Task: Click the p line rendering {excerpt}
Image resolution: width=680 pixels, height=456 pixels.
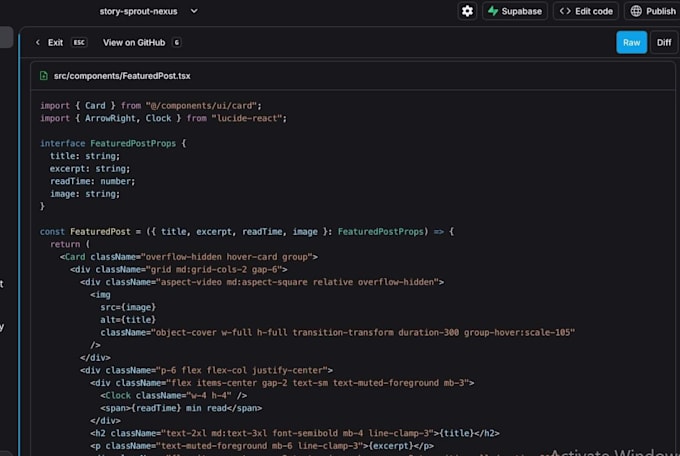Action: (x=262, y=446)
